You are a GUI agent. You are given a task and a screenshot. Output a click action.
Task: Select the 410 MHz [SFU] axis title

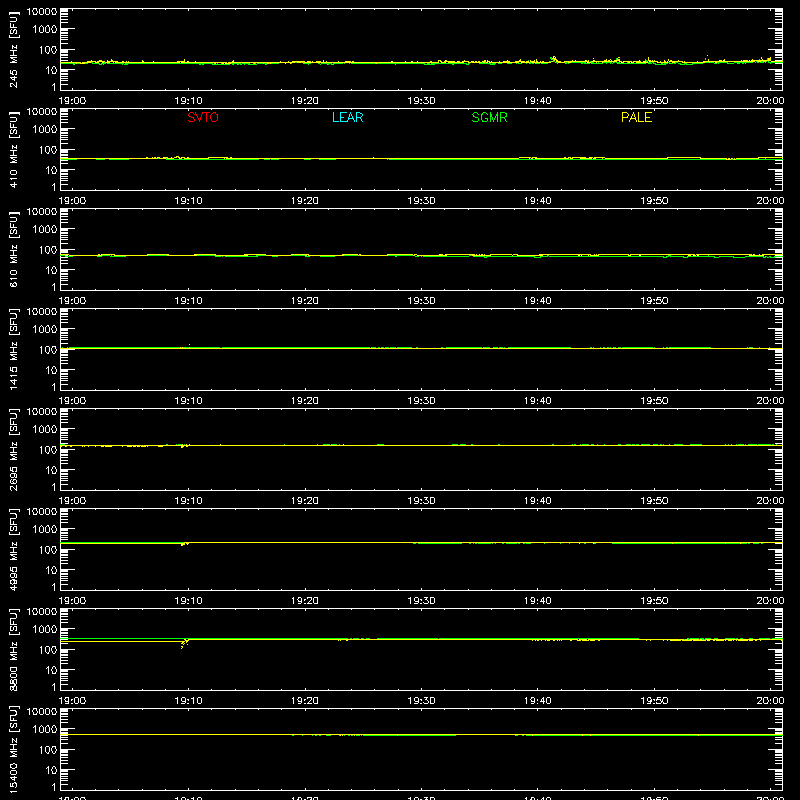pyautogui.click(x=14, y=149)
